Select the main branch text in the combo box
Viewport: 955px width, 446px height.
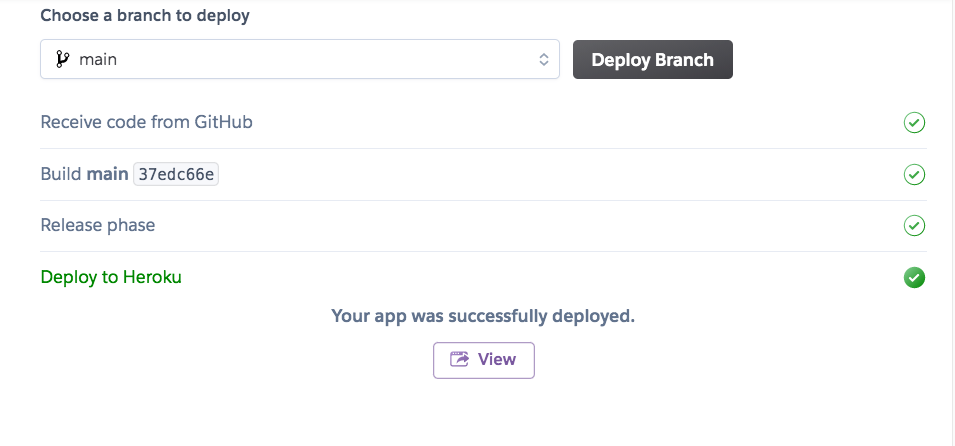[x=98, y=59]
